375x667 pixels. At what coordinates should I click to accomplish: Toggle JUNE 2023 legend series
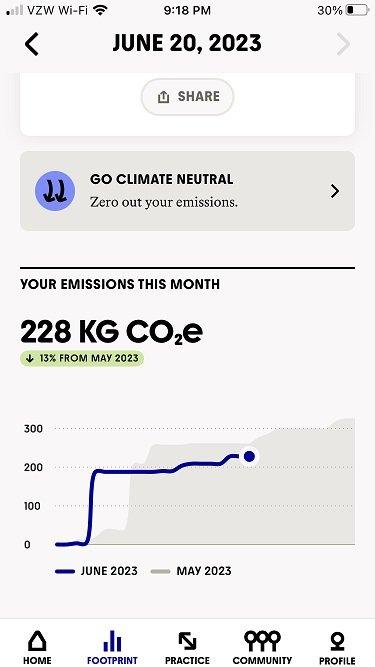[96, 571]
